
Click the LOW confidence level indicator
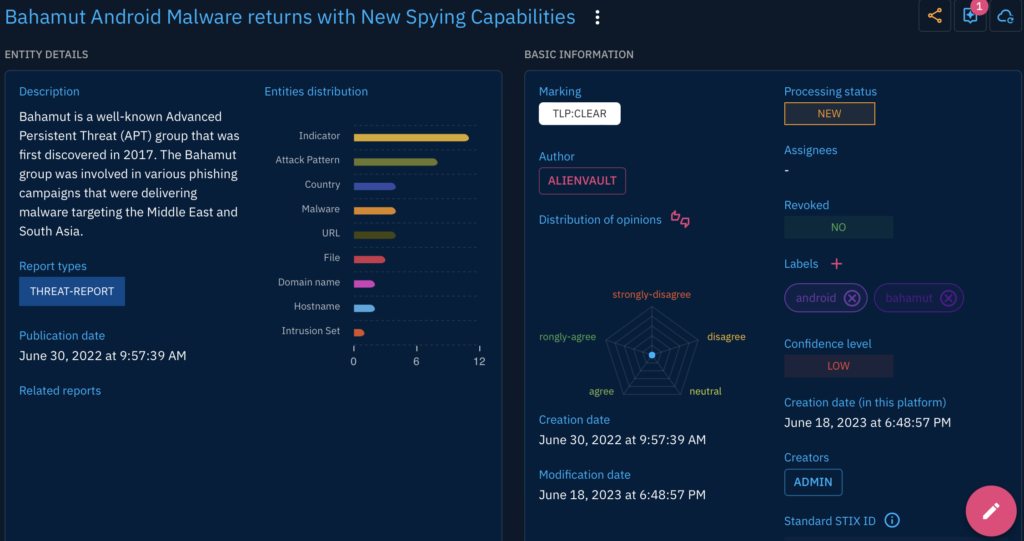tap(838, 366)
